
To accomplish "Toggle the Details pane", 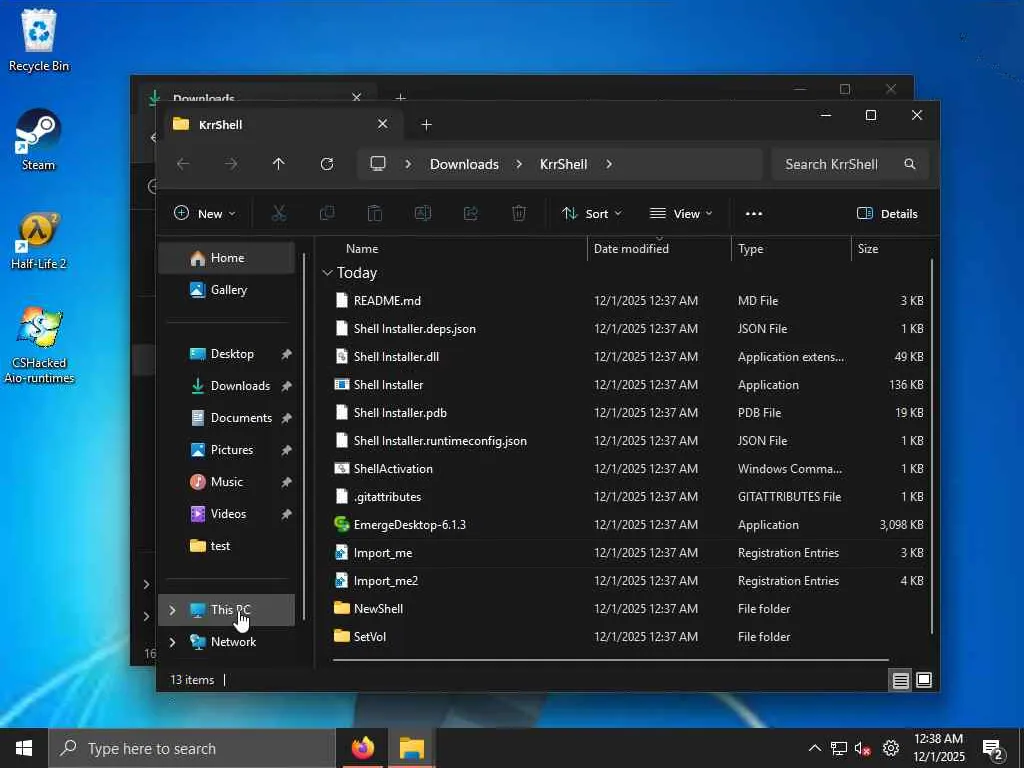I will tap(887, 214).
